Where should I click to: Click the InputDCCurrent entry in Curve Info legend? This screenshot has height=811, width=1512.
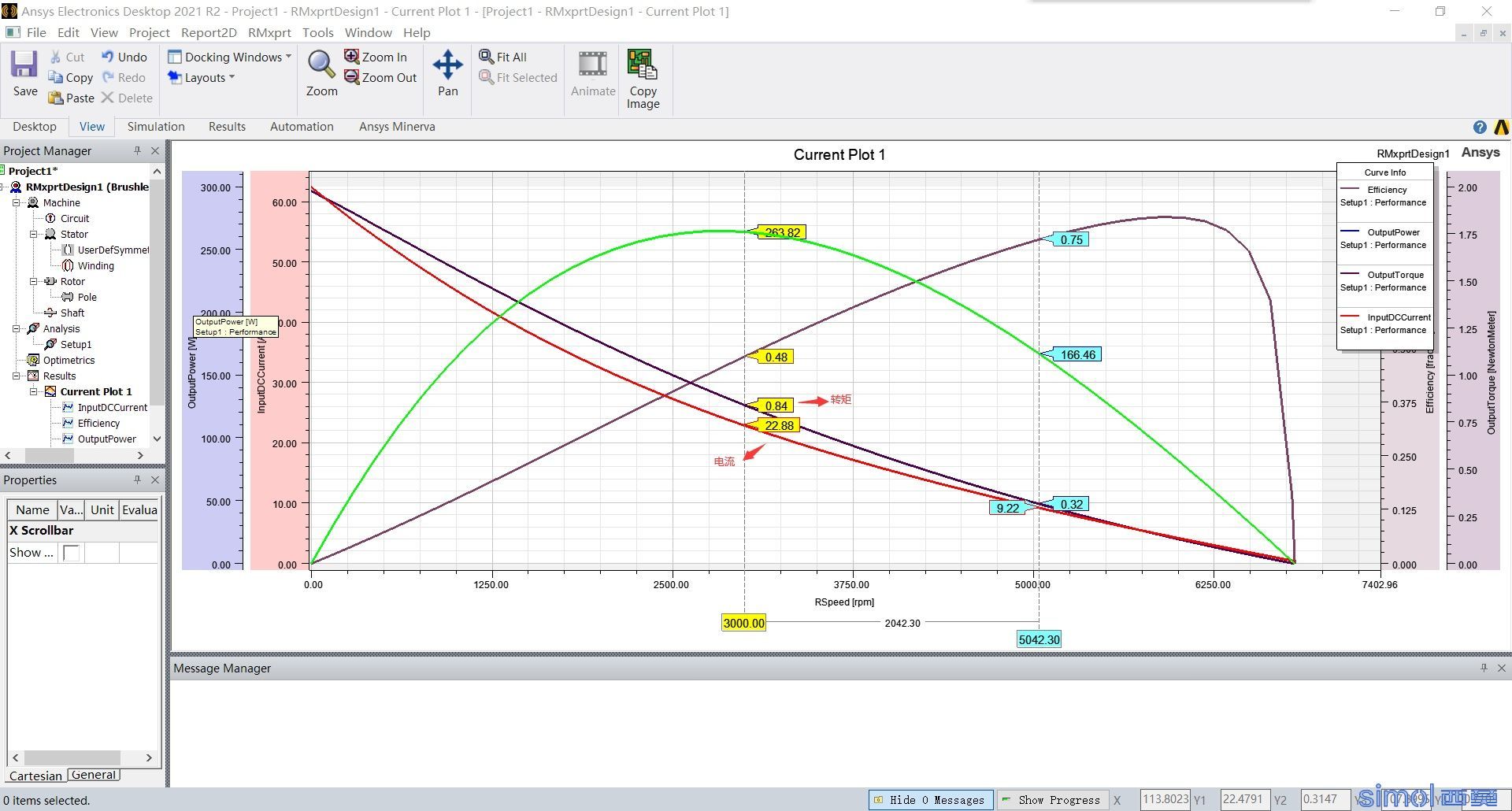coord(1384,324)
